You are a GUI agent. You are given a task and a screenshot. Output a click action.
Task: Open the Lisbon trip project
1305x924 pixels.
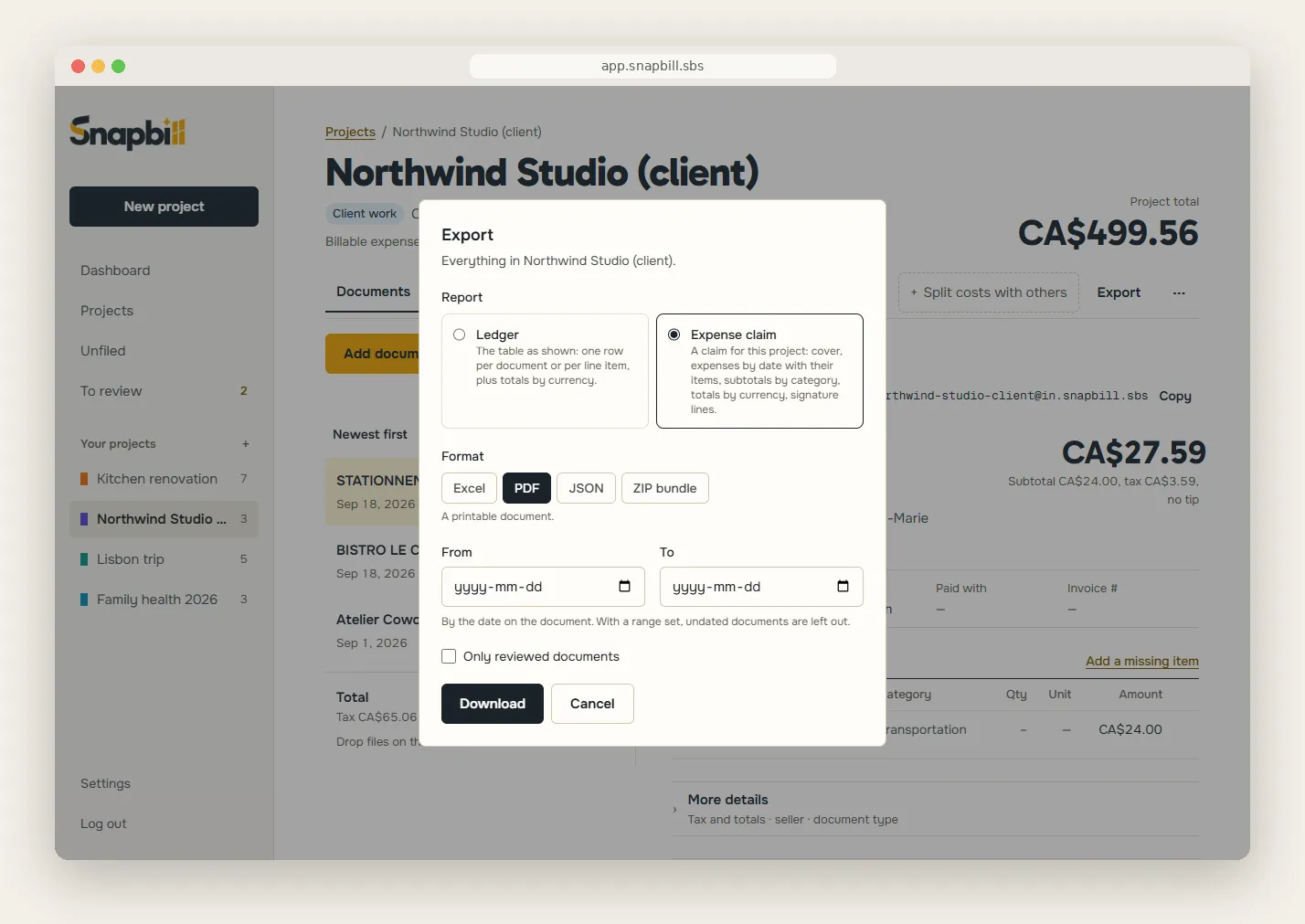pyautogui.click(x=164, y=559)
